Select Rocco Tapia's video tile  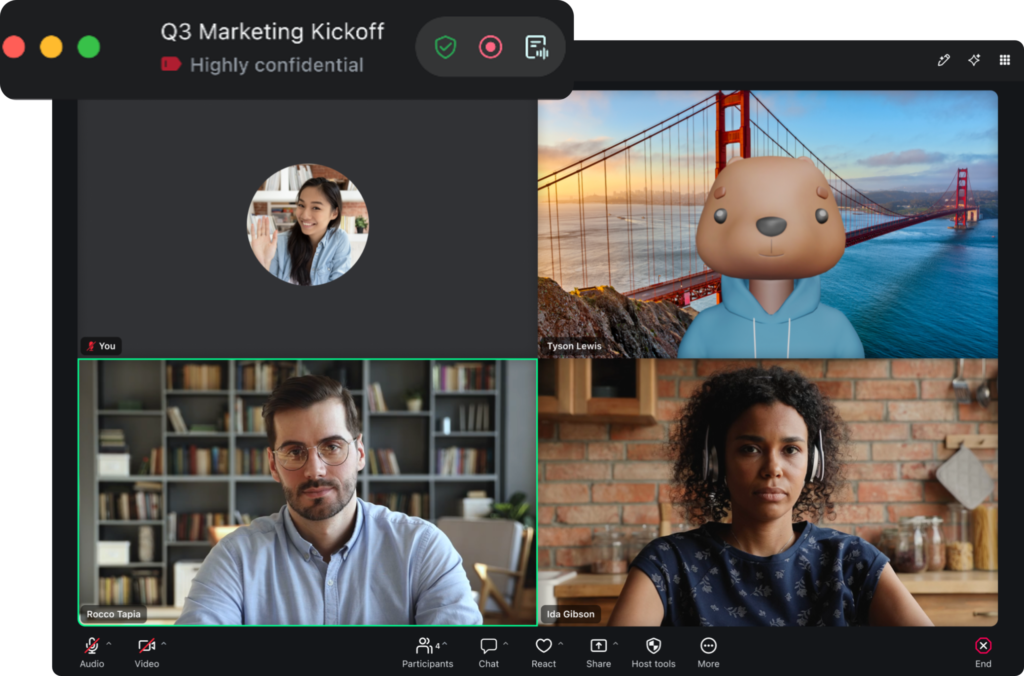308,492
